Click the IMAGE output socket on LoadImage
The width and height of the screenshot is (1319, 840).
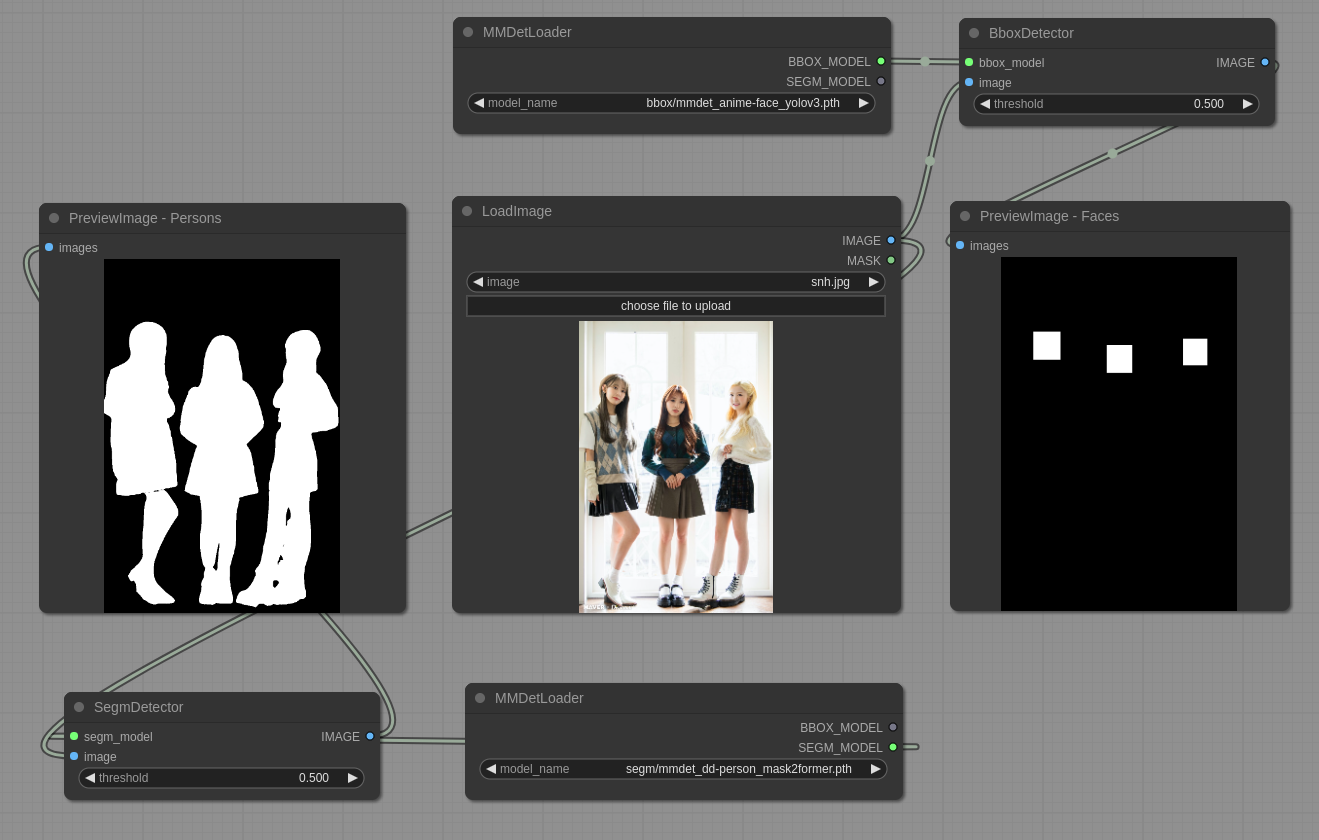pos(891,240)
